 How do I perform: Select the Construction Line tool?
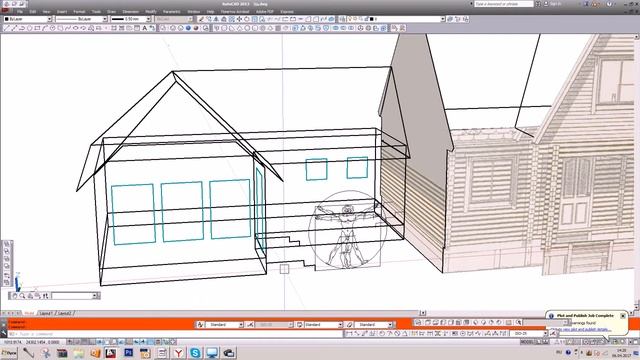point(14,28)
